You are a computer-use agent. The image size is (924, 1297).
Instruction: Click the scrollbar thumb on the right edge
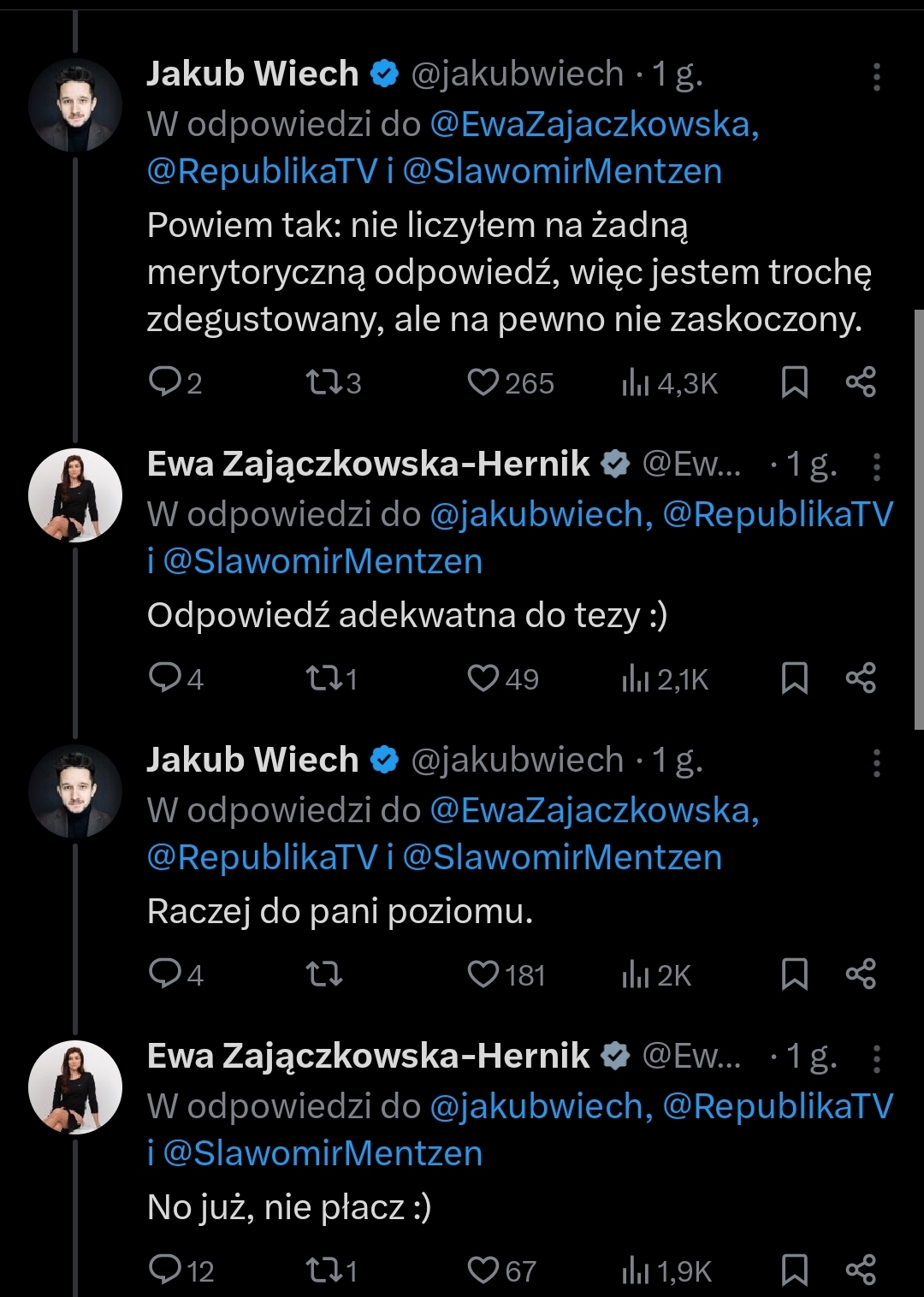point(918,518)
